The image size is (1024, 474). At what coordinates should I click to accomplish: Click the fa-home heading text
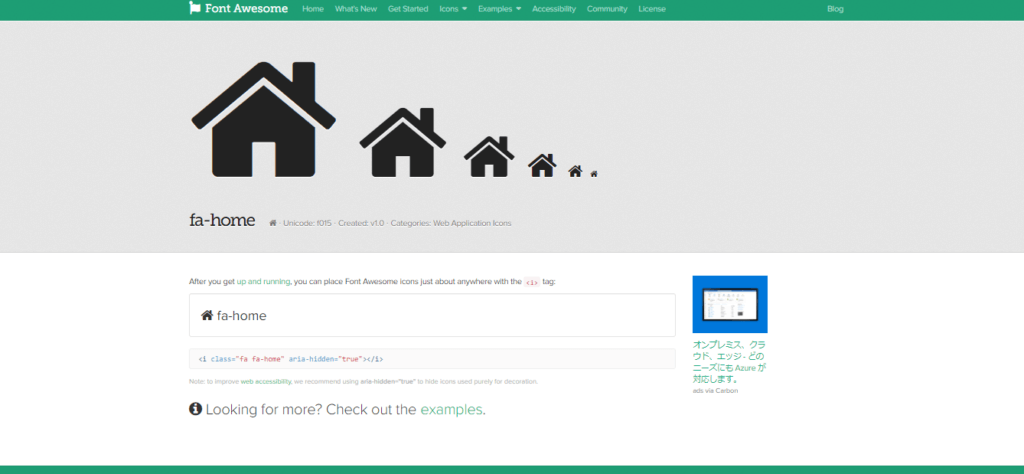coord(222,220)
